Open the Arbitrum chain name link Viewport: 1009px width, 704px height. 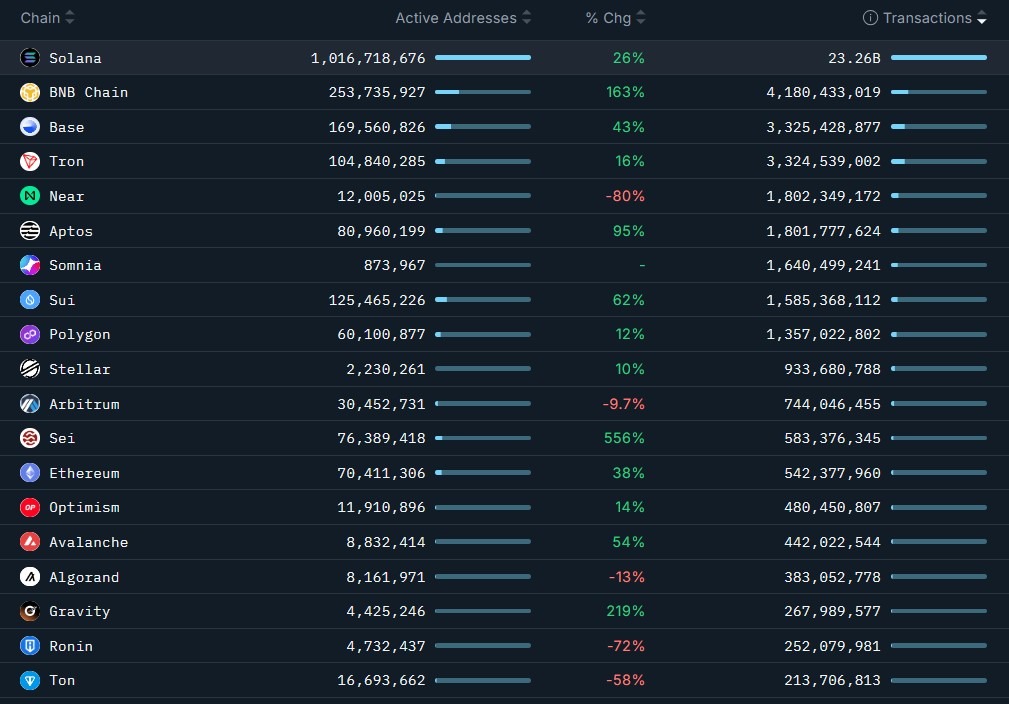pos(84,404)
